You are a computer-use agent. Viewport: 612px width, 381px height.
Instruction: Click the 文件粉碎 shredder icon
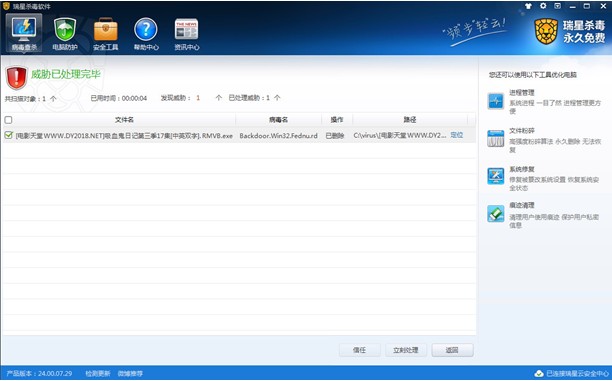[x=496, y=138]
